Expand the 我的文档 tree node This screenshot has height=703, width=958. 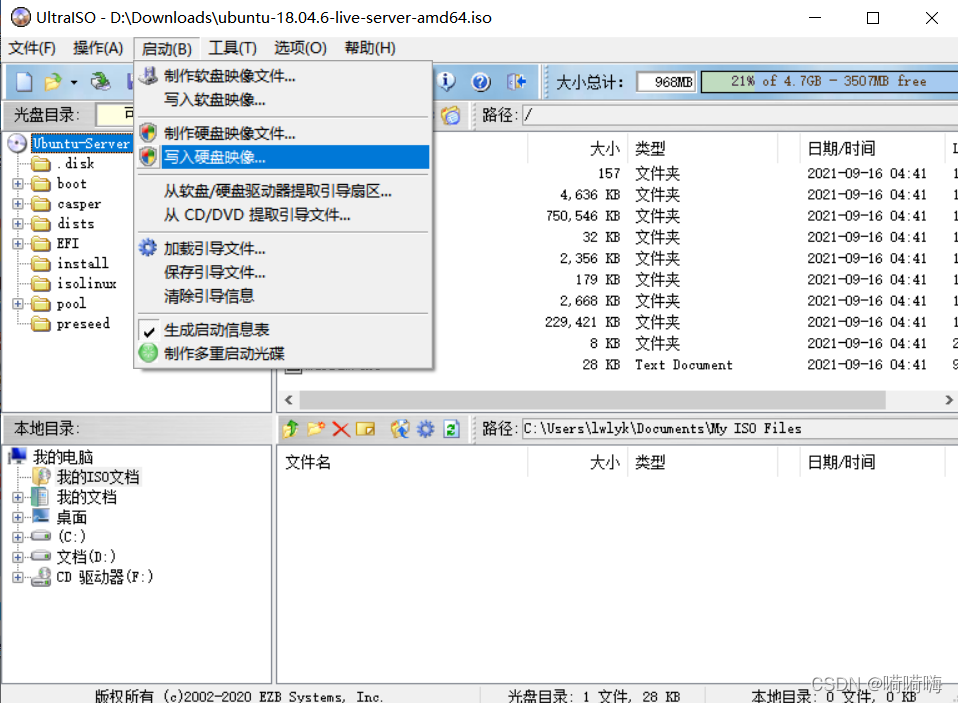[x=18, y=497]
